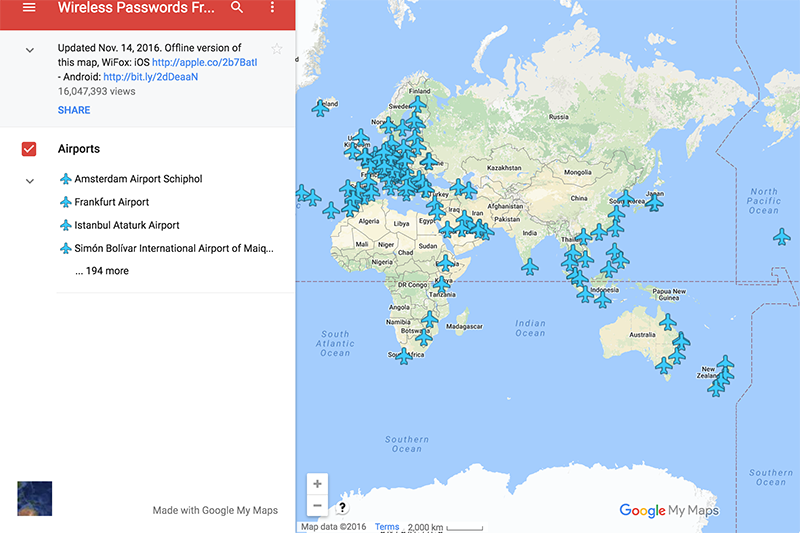The width and height of the screenshot is (800, 533).
Task: Open keyboard shortcuts help question mark icon
Action: pyautogui.click(x=342, y=507)
